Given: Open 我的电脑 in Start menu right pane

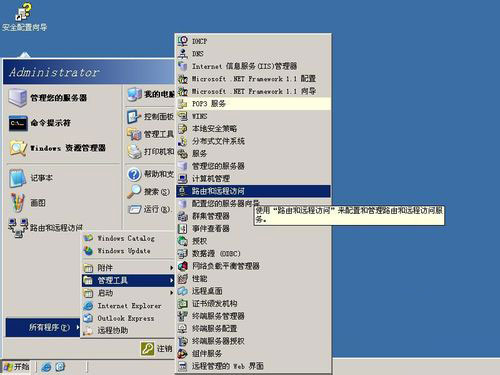Looking at the screenshot, I should (150, 95).
